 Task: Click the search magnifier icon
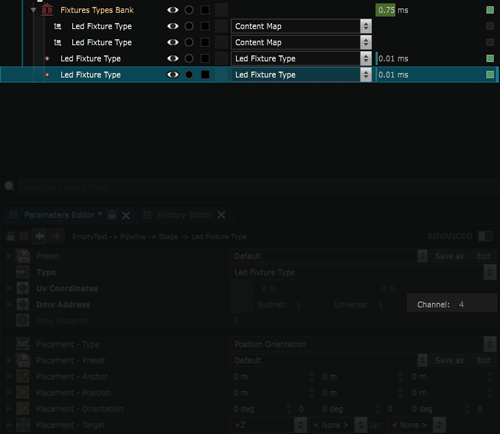tap(9, 186)
